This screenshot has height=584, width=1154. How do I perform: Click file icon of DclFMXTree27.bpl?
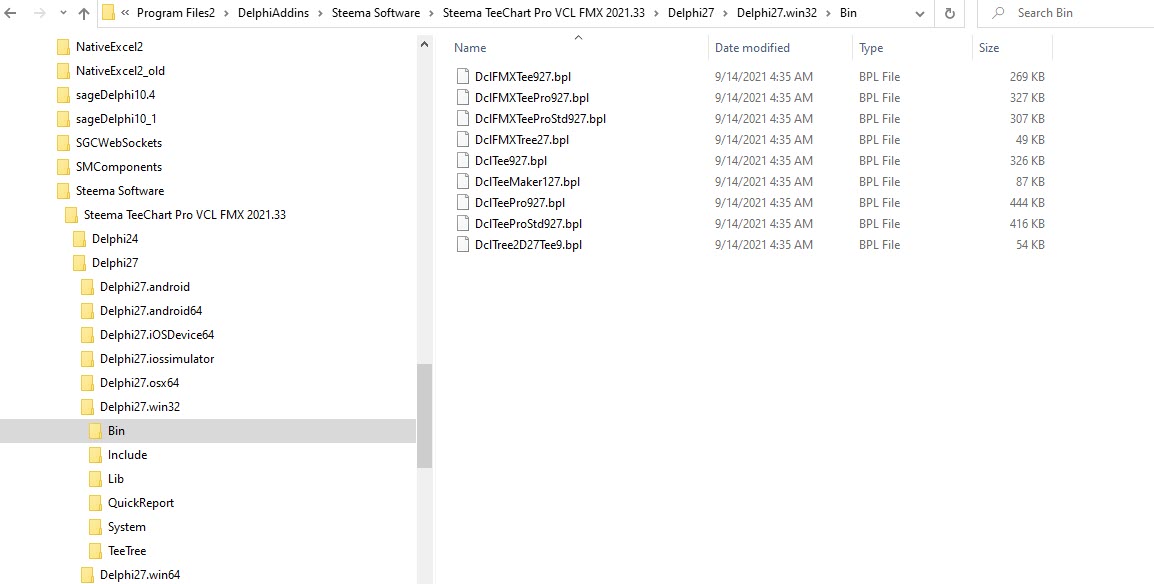pos(463,140)
